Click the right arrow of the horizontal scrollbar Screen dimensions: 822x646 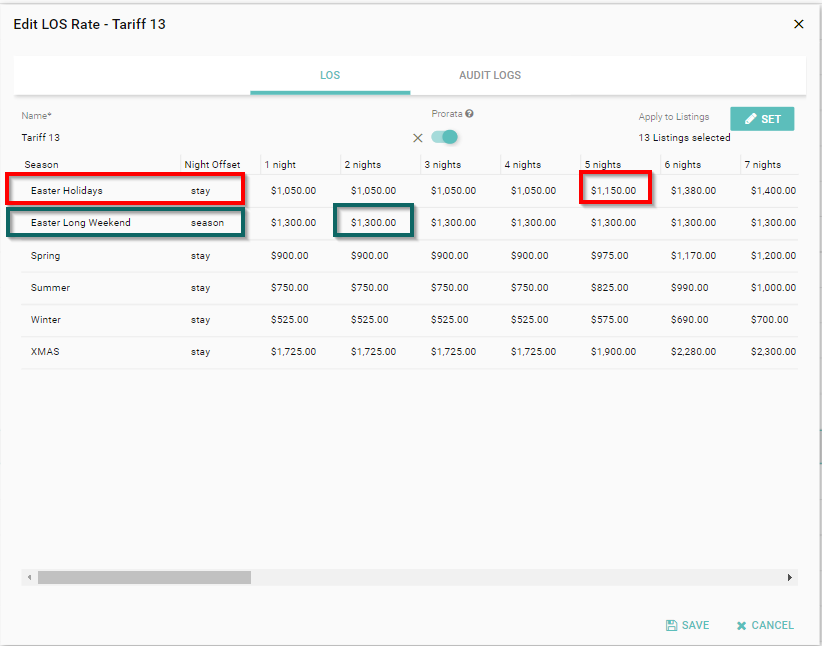790,578
